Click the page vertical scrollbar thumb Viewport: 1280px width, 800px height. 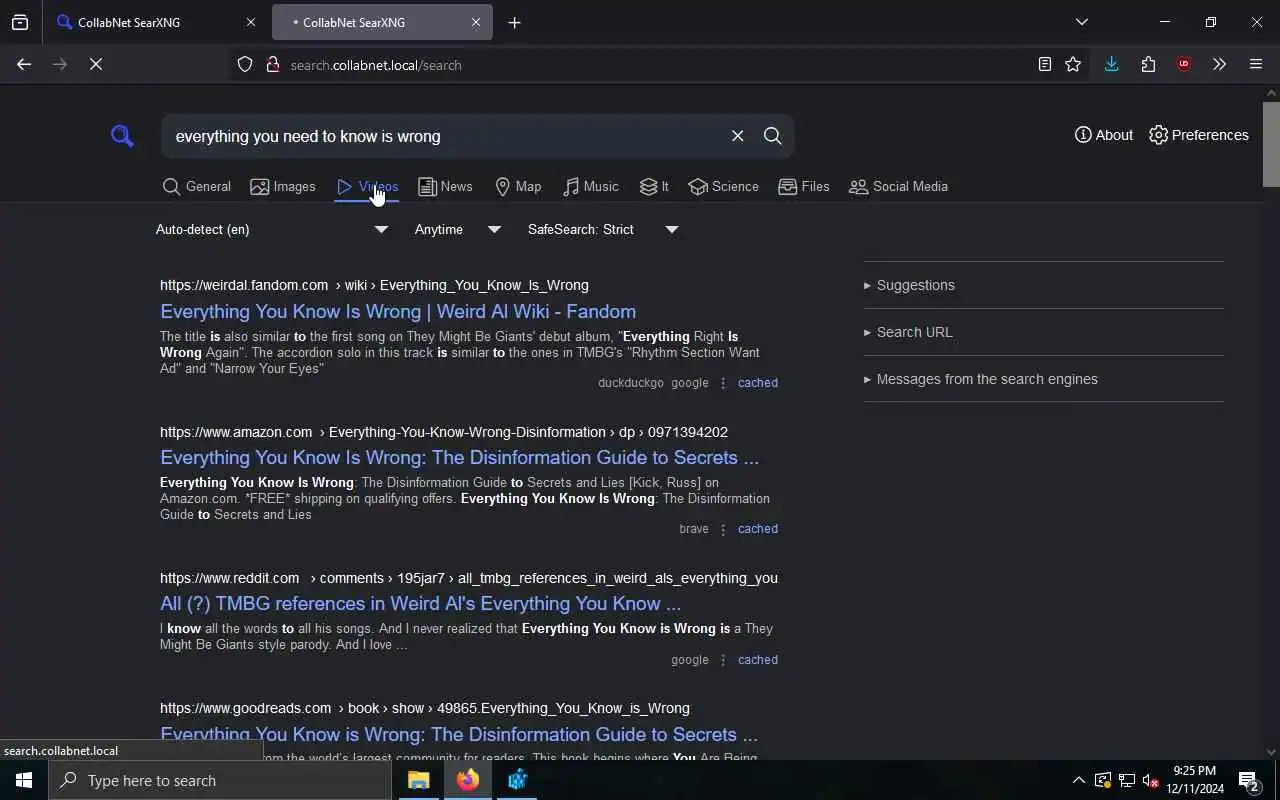1271,143
